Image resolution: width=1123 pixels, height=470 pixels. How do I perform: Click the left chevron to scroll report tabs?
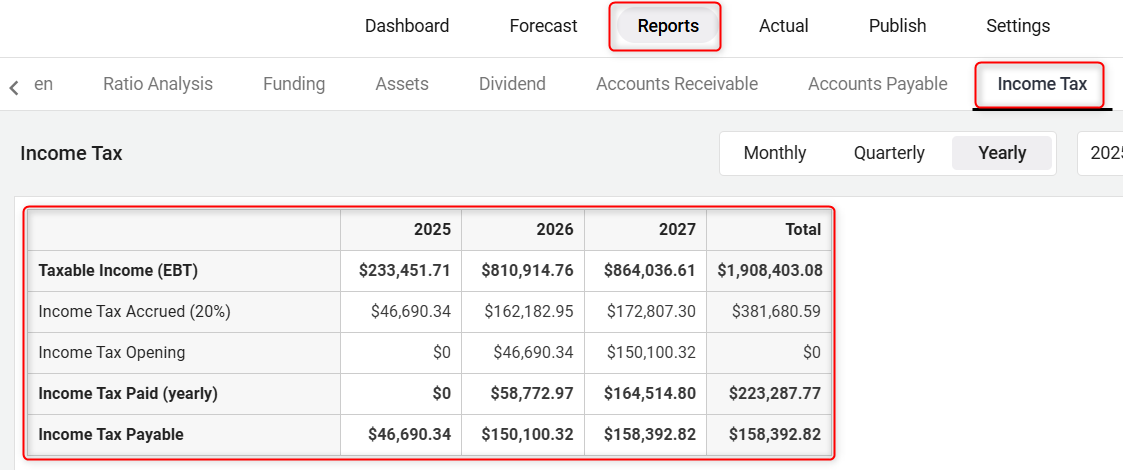(x=14, y=87)
